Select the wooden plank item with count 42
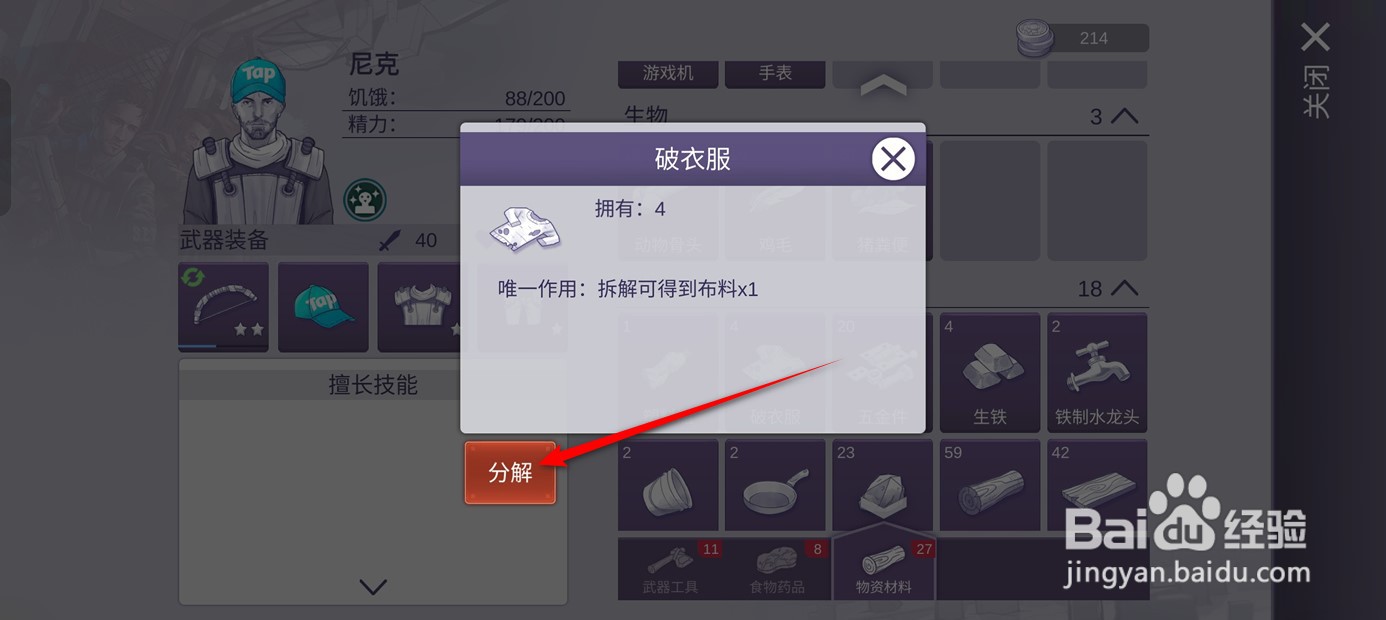Image resolution: width=1386 pixels, height=620 pixels. pyautogui.click(x=1097, y=485)
